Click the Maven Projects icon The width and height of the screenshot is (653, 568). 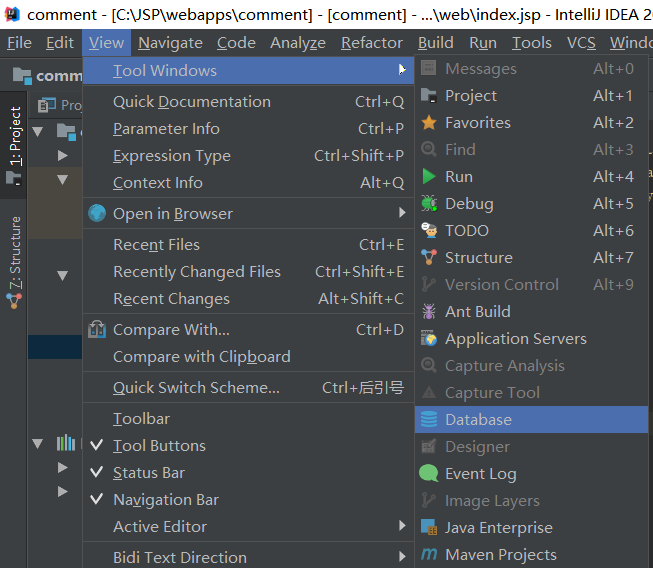tap(429, 555)
